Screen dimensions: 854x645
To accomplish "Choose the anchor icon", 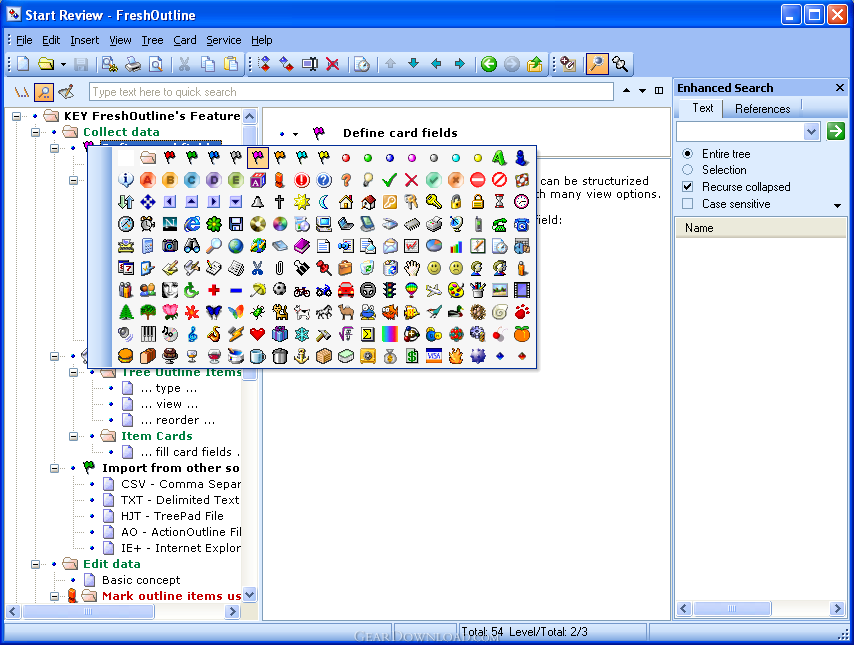I will point(302,356).
